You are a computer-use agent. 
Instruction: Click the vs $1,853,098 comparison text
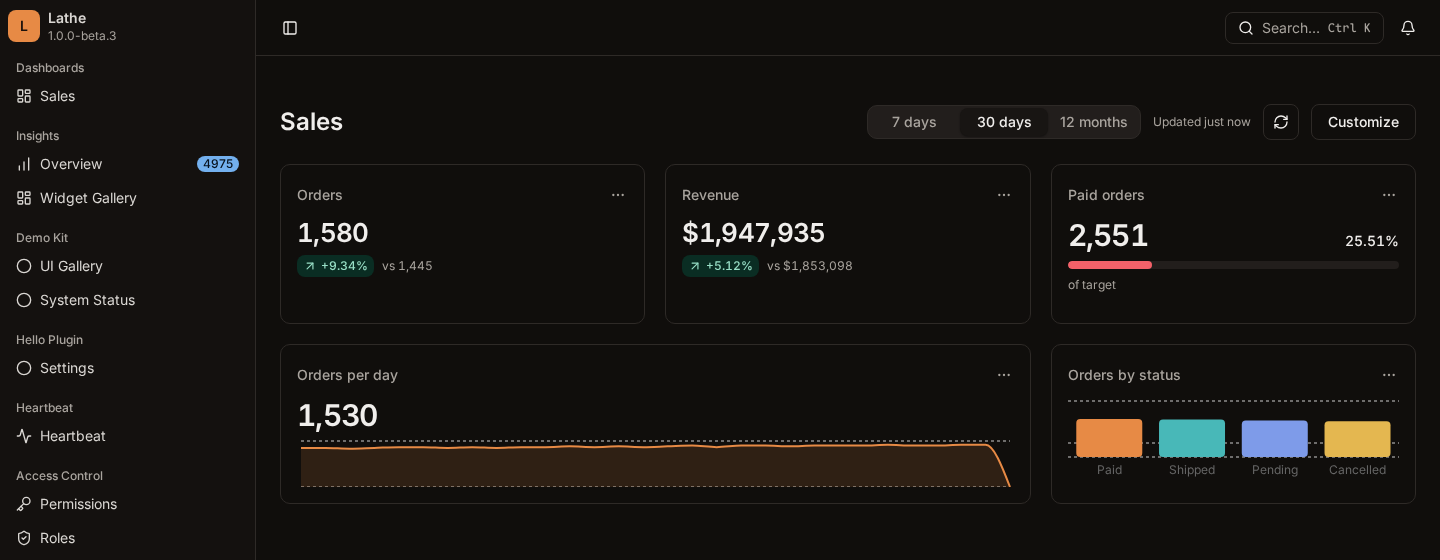tap(810, 266)
